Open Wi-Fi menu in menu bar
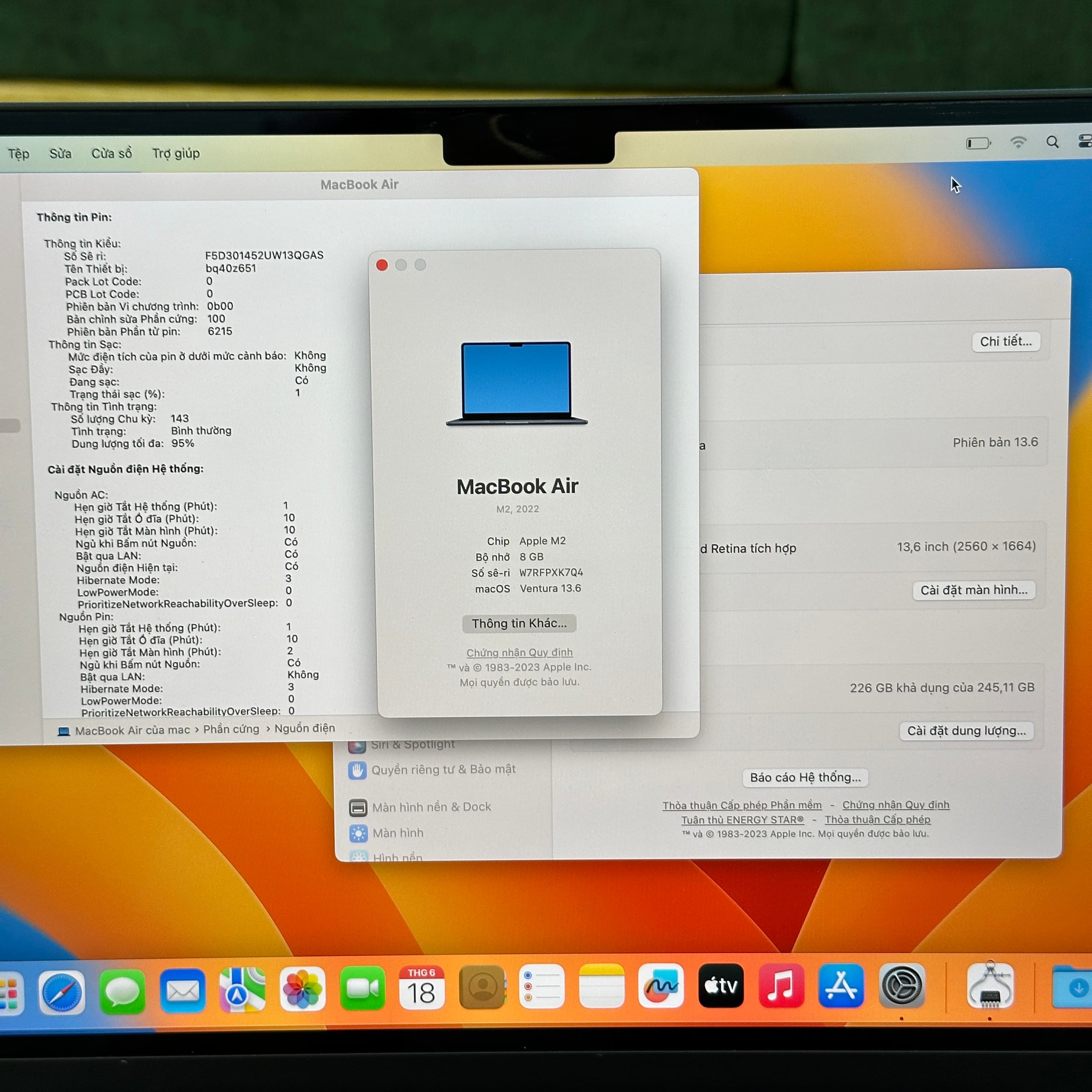Viewport: 1092px width, 1092px height. [1018, 142]
